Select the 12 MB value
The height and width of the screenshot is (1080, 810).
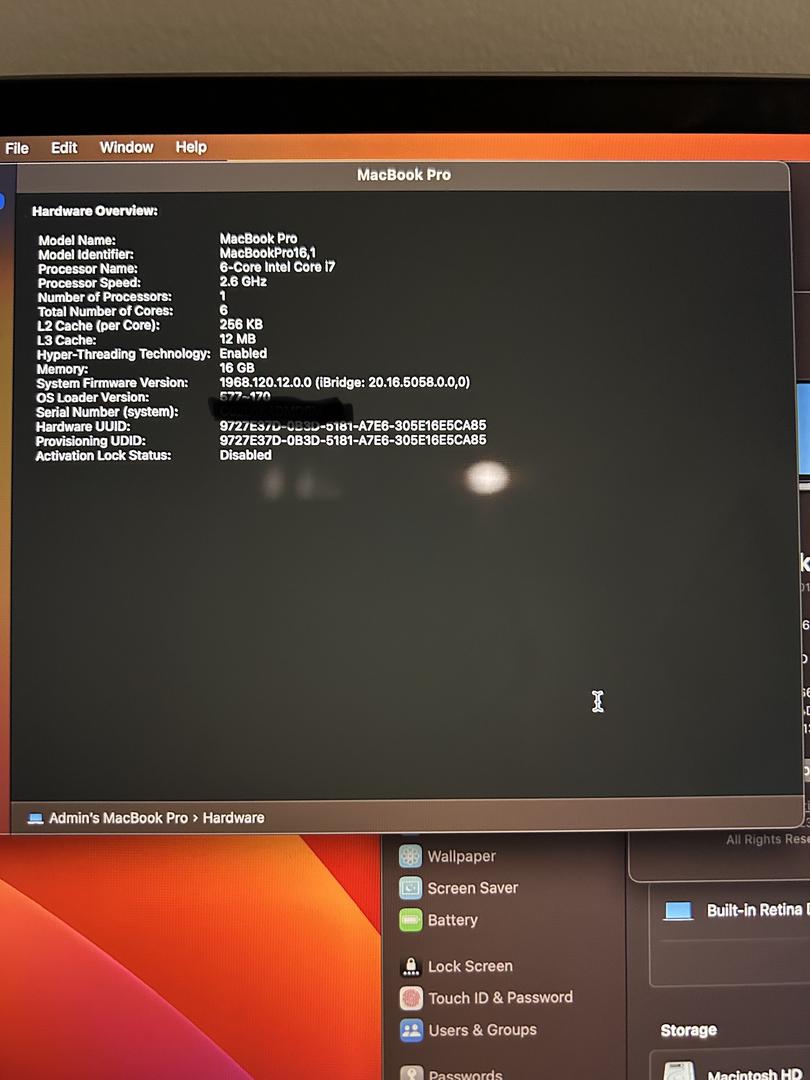point(238,339)
